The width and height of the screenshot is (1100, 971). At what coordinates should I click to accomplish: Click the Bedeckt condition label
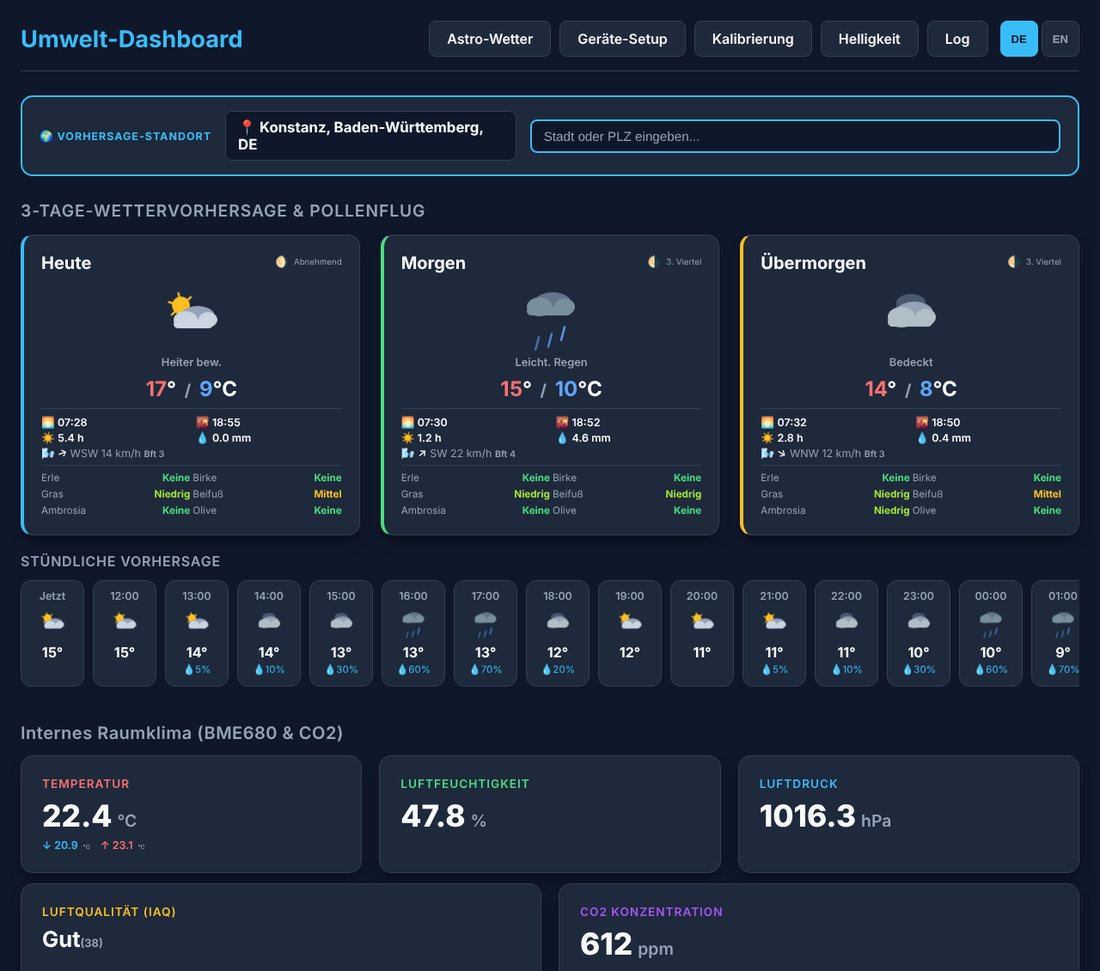coord(911,362)
